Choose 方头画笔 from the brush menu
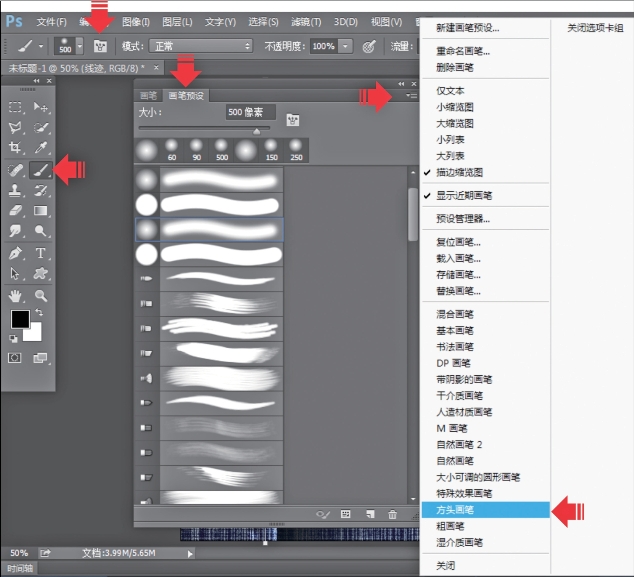This screenshot has width=634, height=577. coord(456,510)
